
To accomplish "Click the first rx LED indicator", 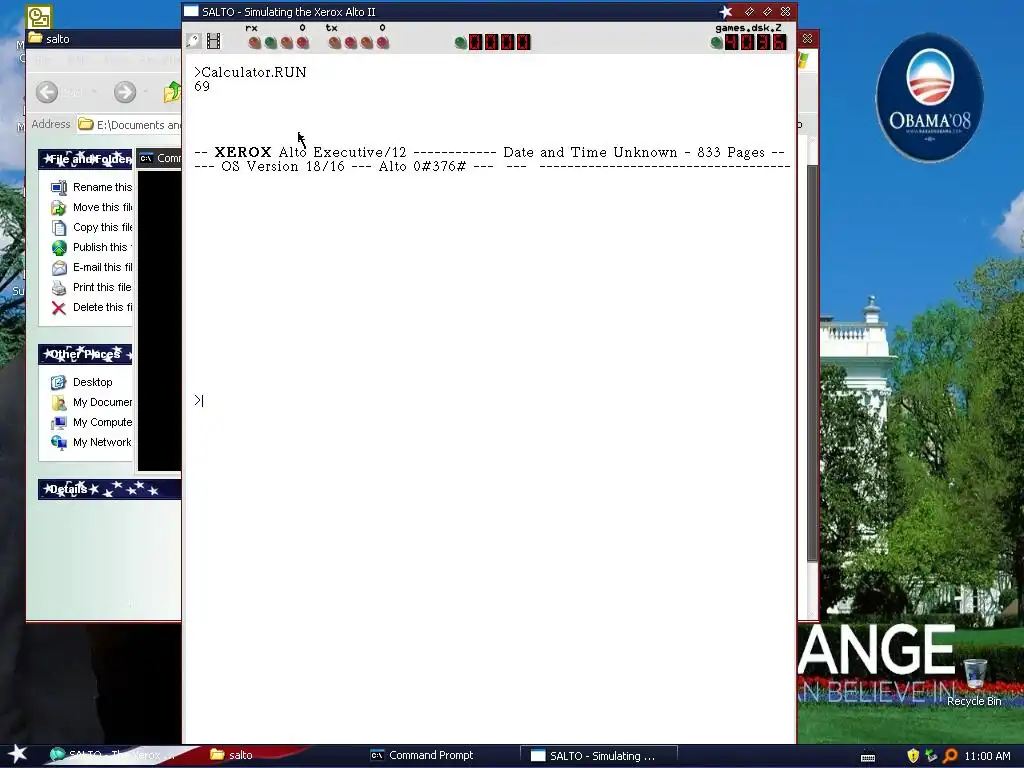I will point(255,42).
